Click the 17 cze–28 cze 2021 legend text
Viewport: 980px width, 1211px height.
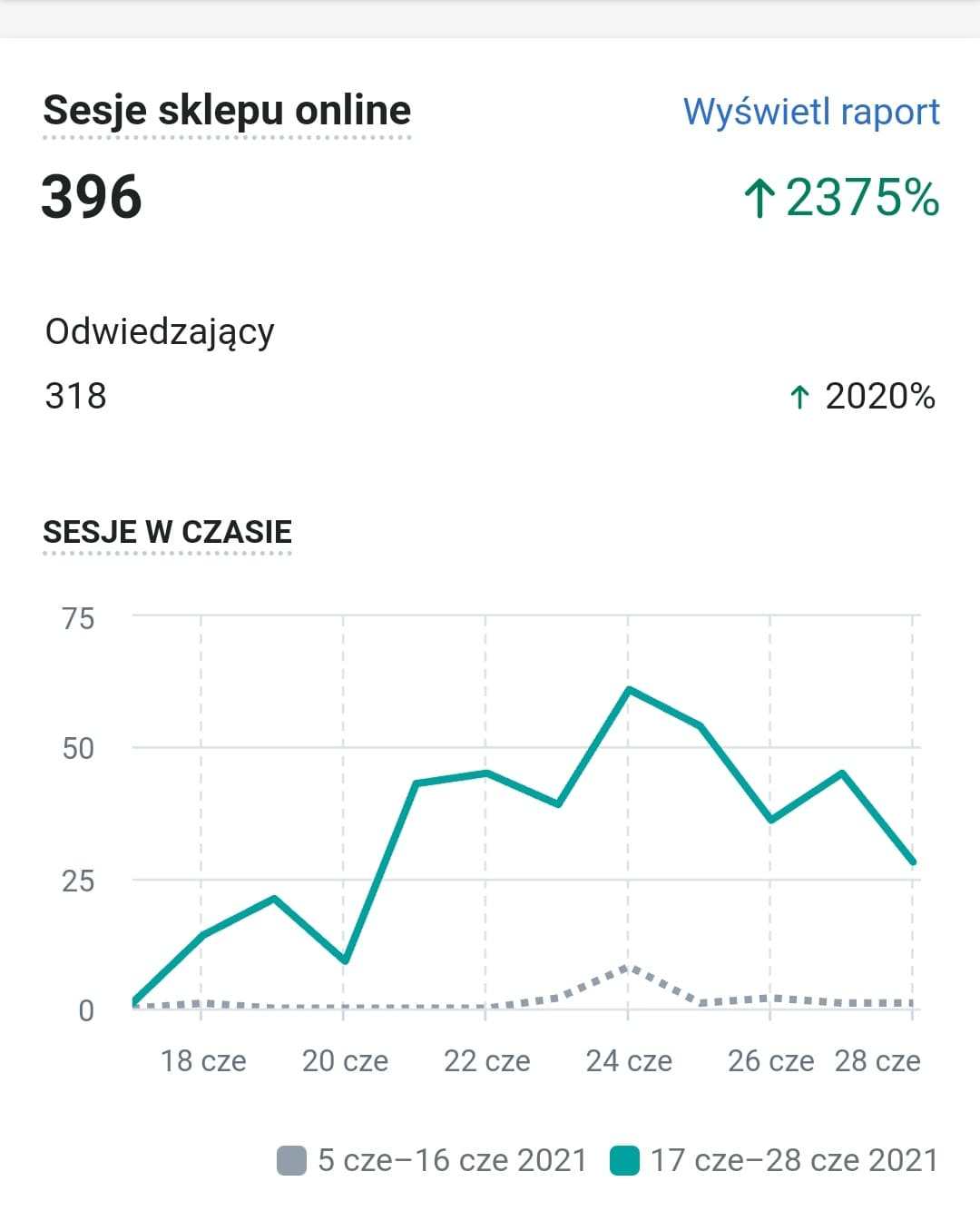coord(794,1160)
